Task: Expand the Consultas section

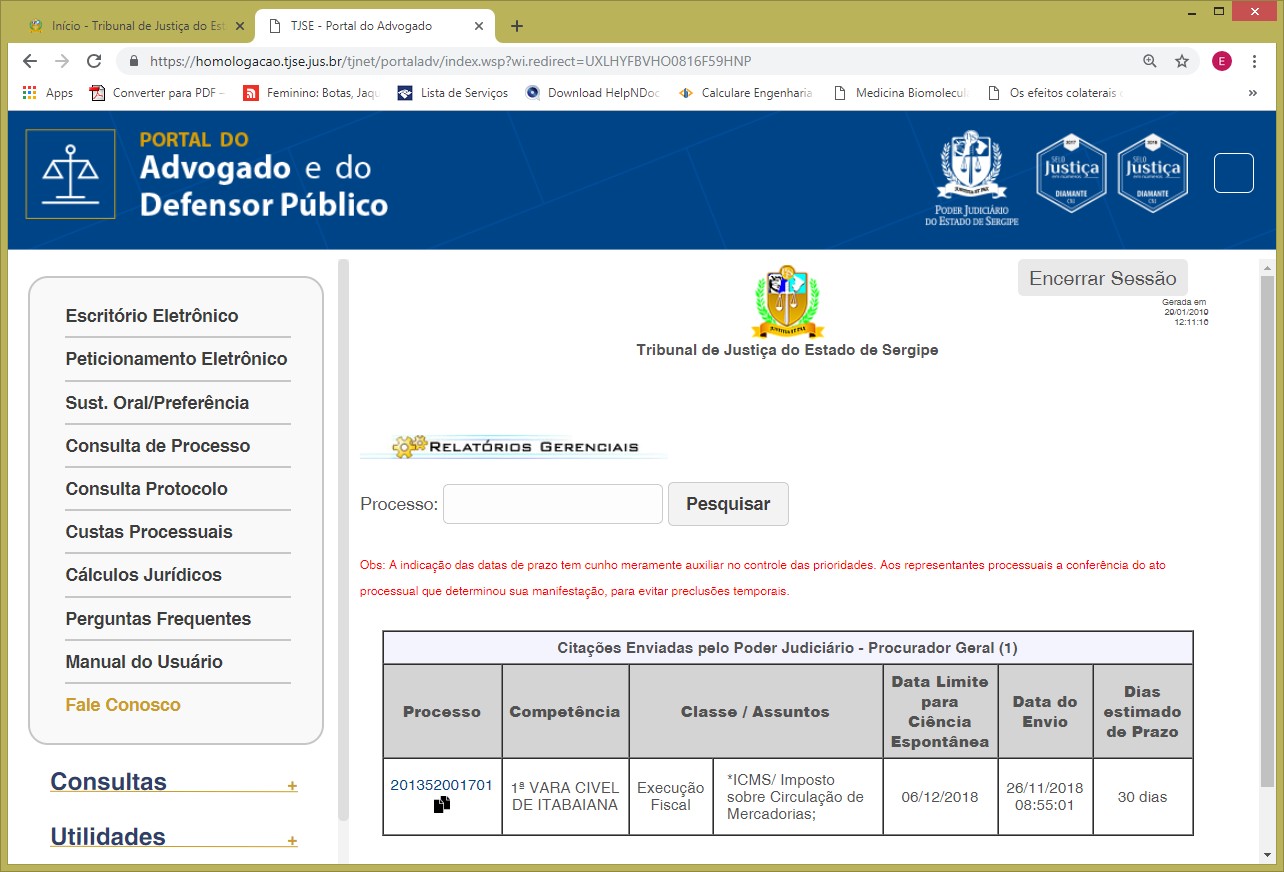Action: (x=292, y=786)
